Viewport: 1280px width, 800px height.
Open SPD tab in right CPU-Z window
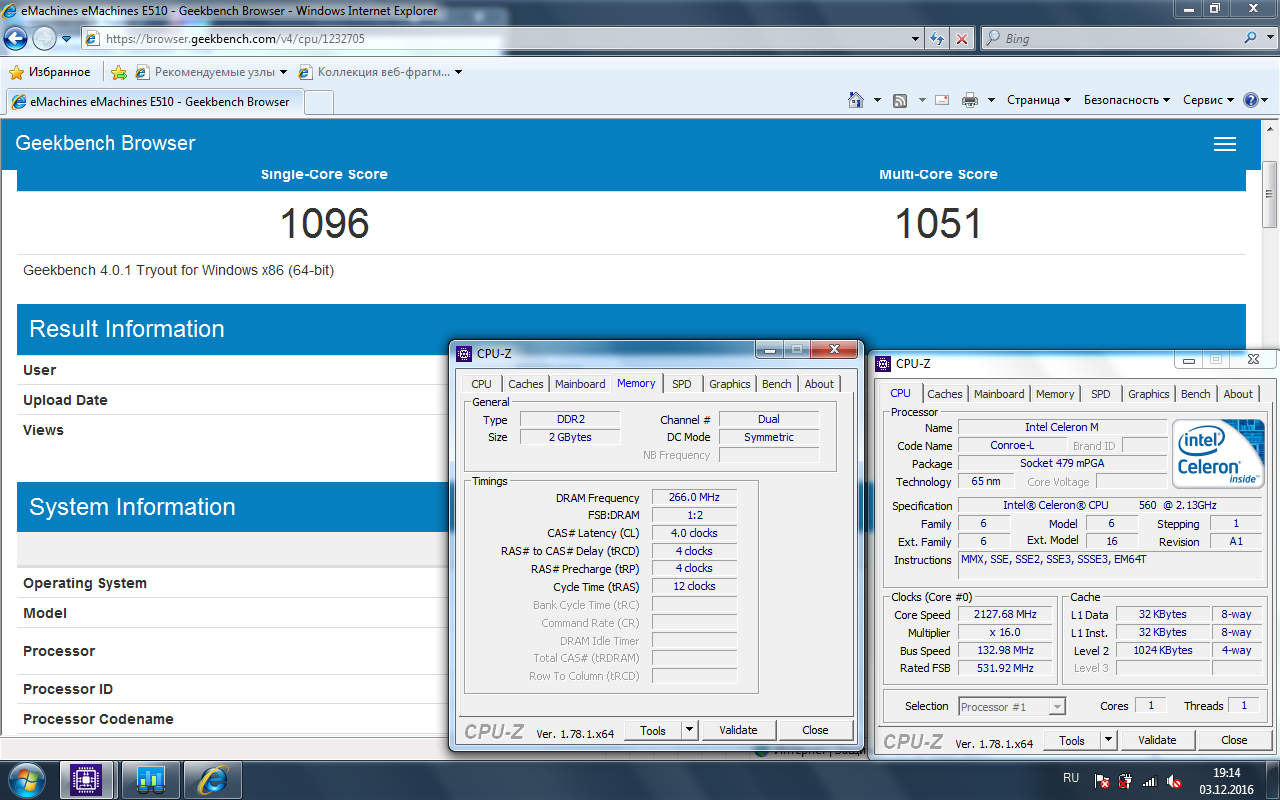pos(1100,394)
